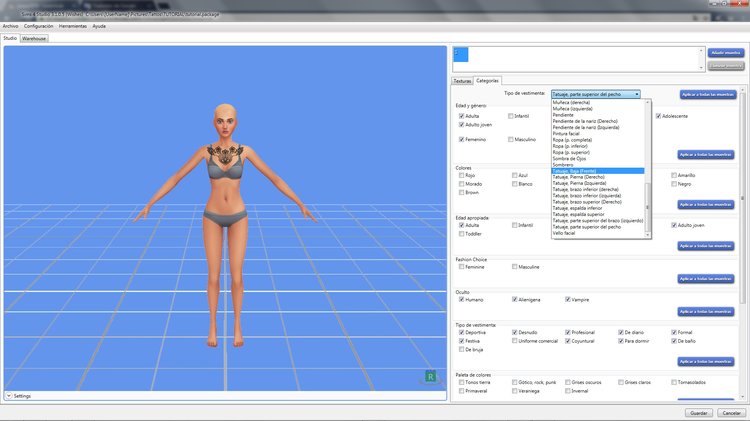Check the Feminine Fashion Choice checkbox
The width and height of the screenshot is (750, 421).
click(x=461, y=267)
